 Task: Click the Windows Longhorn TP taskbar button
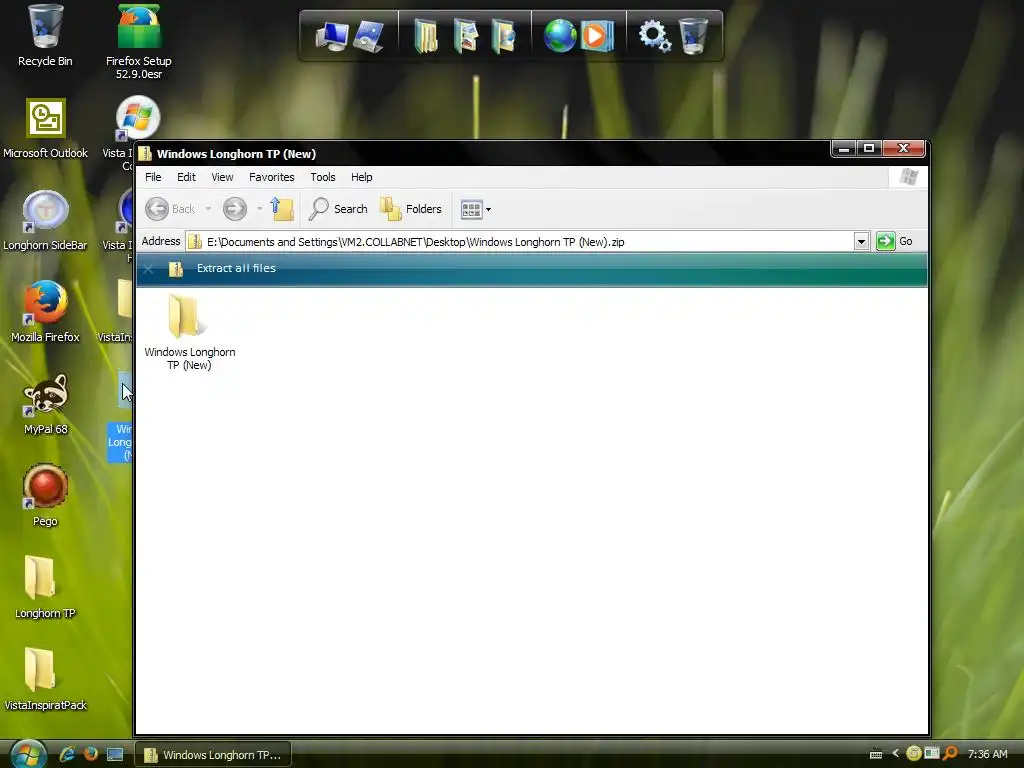pyautogui.click(x=213, y=755)
